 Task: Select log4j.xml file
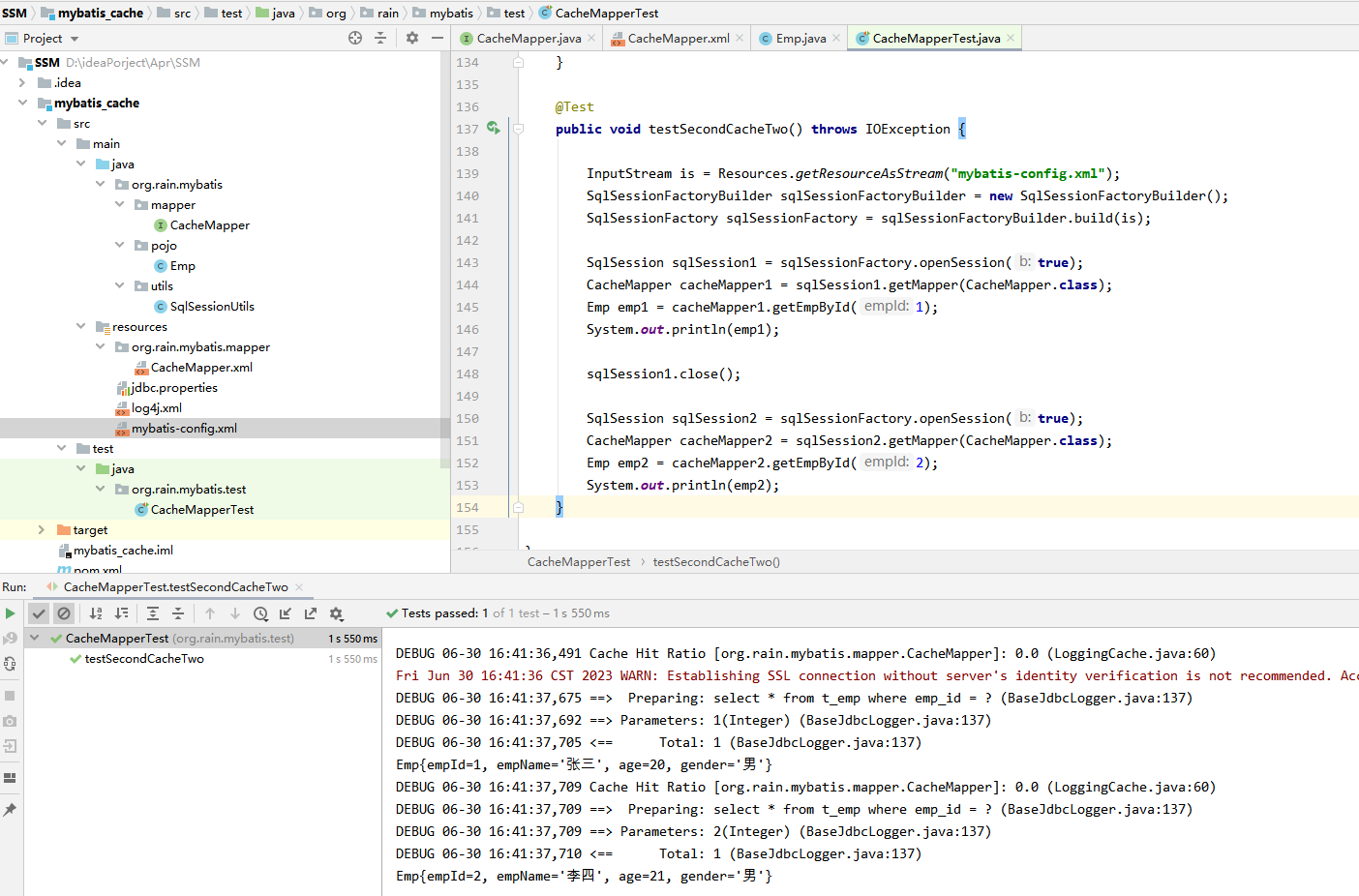pos(156,407)
